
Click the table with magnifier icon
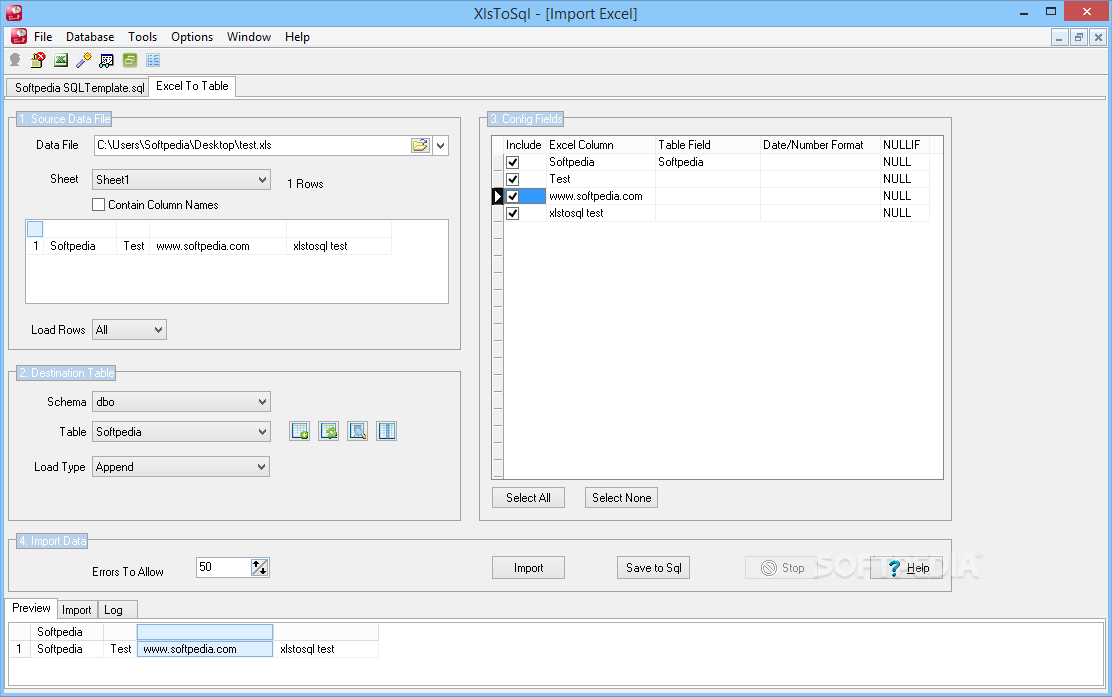(x=357, y=431)
